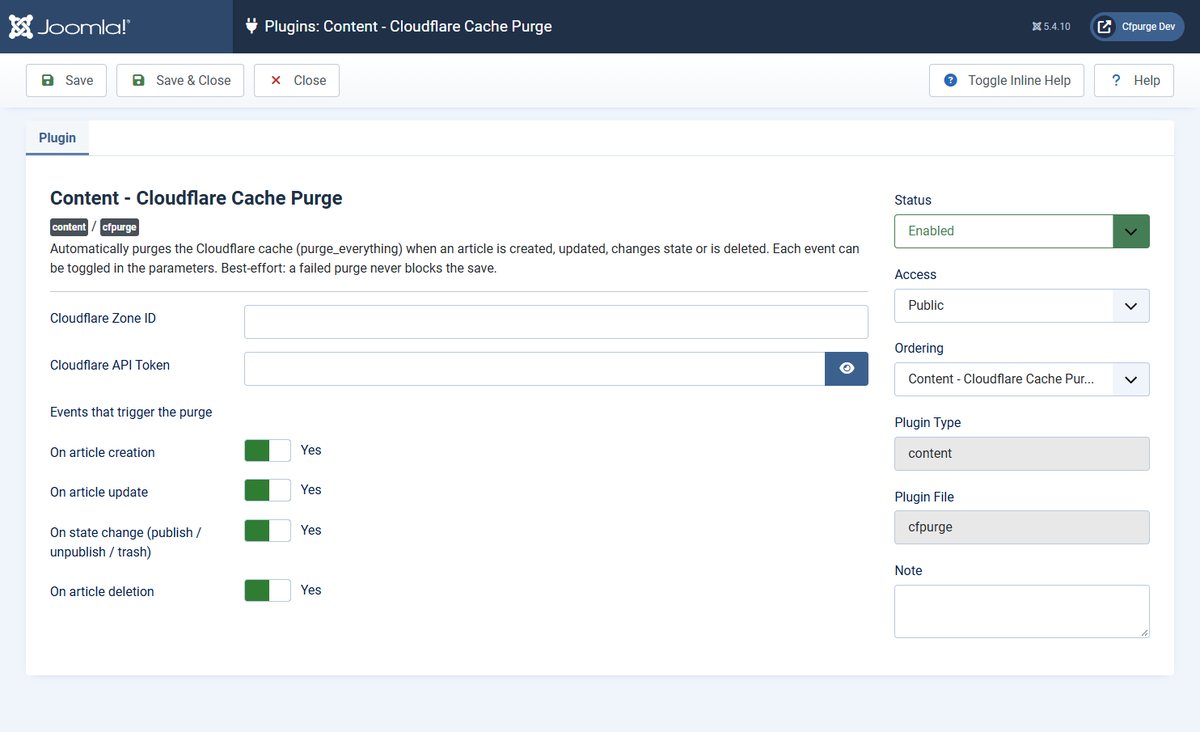Open the Ordering dropdown
Screen dimensions: 1200x732
click(x=1022, y=379)
